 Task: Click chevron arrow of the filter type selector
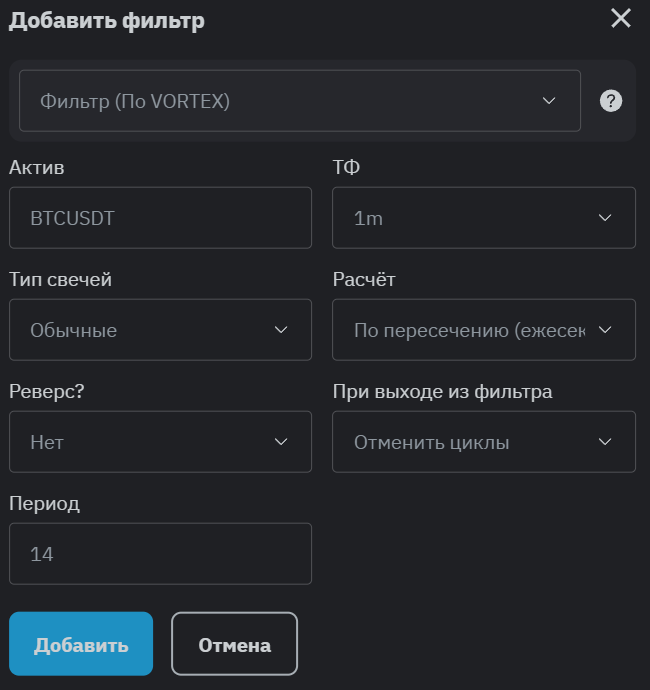tap(548, 101)
